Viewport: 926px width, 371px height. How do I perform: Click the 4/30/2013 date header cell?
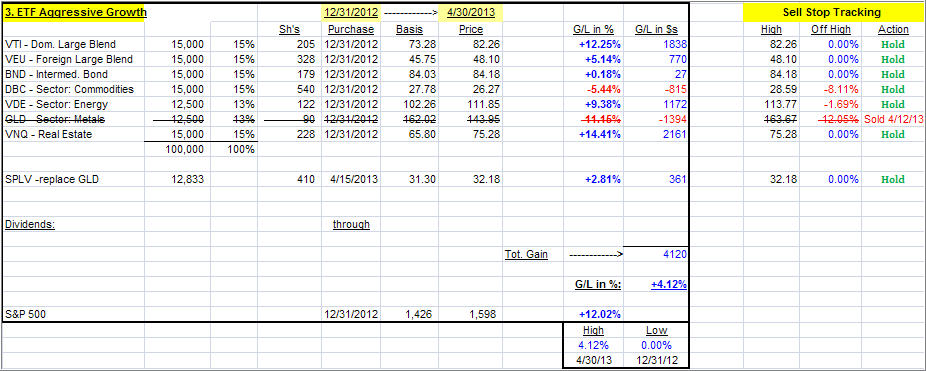click(471, 12)
